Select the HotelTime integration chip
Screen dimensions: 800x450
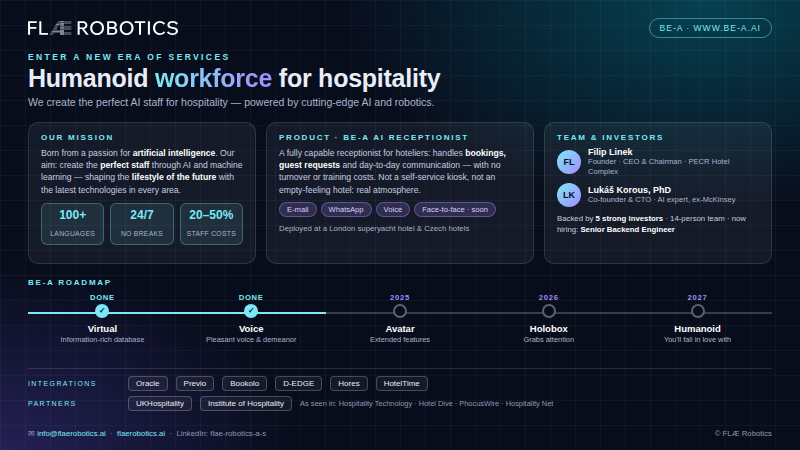pyautogui.click(x=402, y=383)
